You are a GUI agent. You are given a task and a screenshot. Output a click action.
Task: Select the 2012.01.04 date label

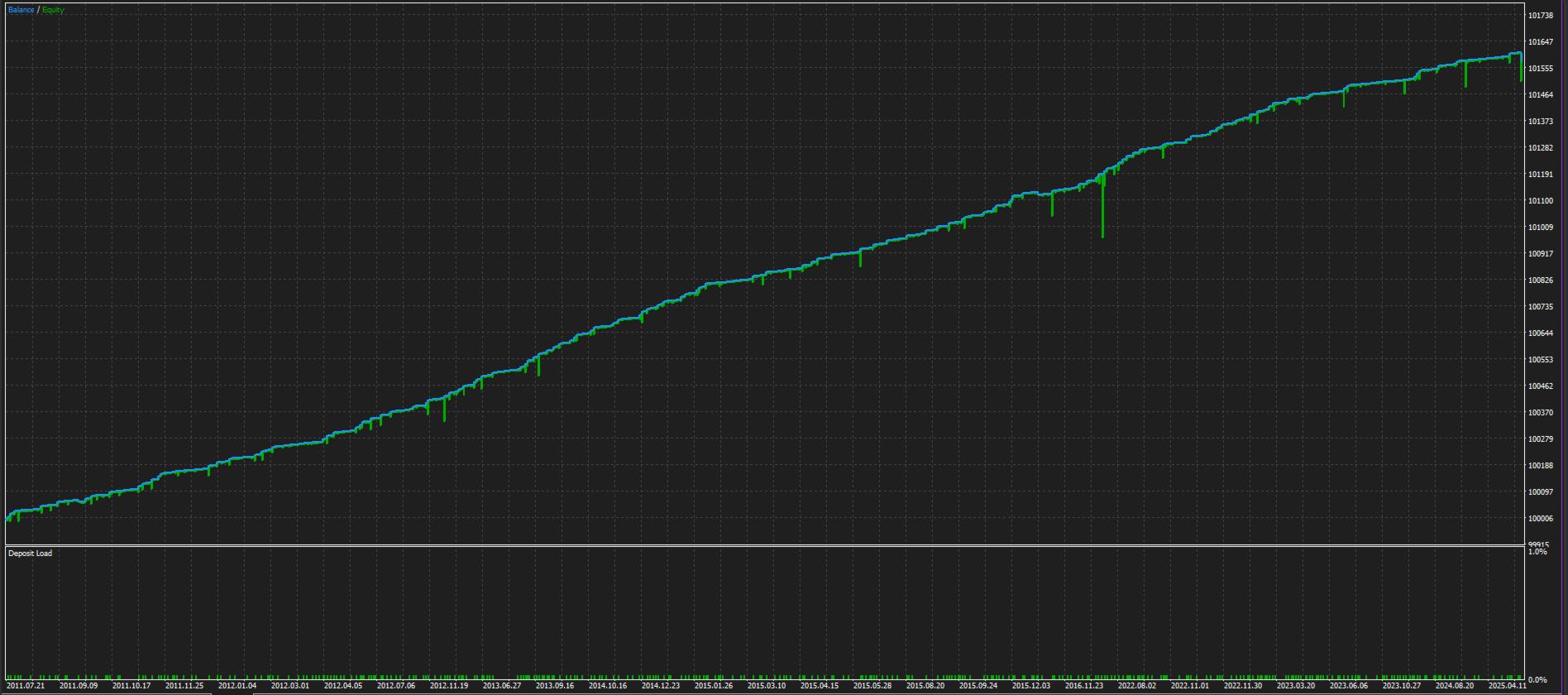(237, 686)
